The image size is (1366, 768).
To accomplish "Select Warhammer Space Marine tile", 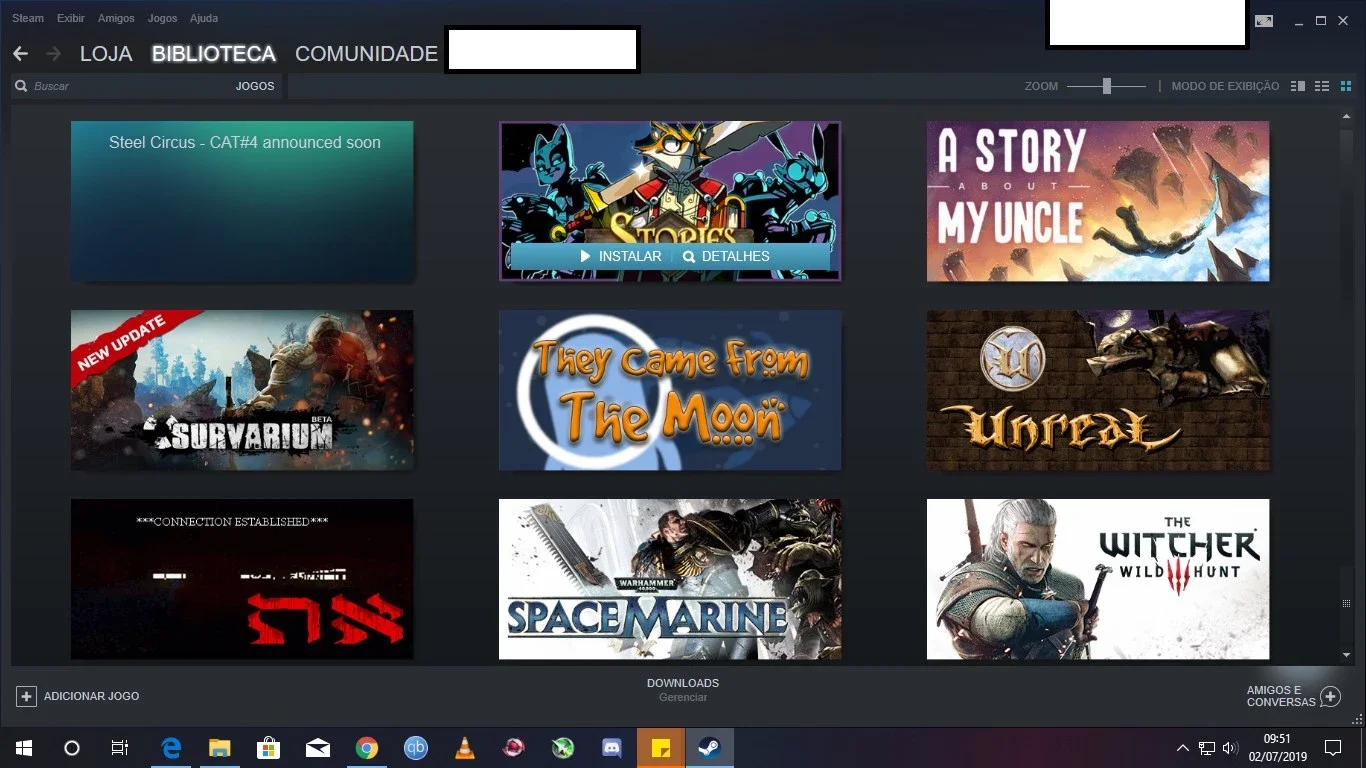I will [x=670, y=579].
